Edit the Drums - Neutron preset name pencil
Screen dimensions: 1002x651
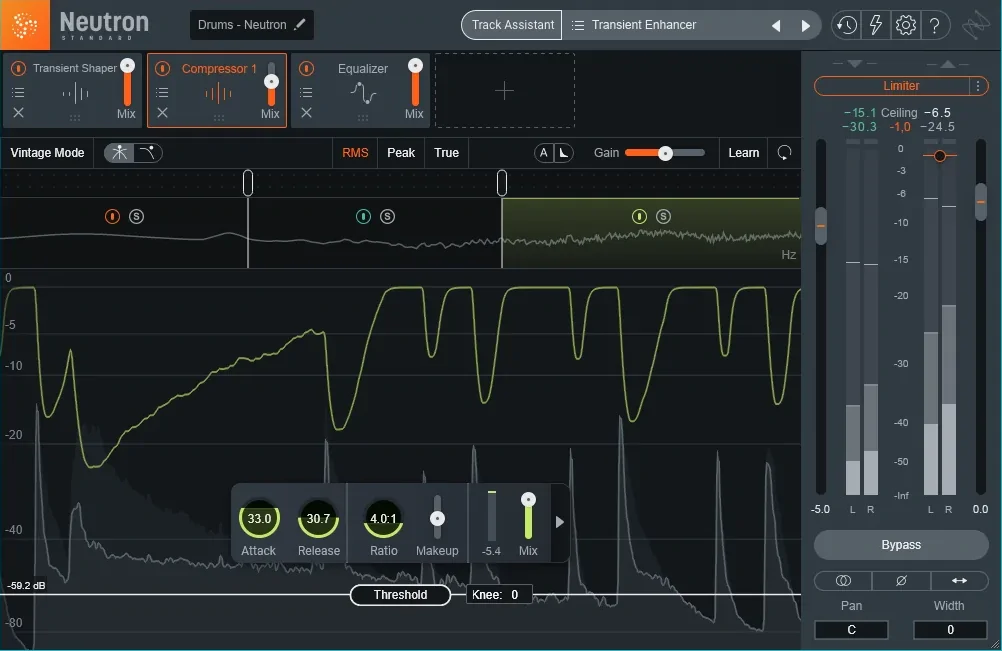pyautogui.click(x=299, y=24)
